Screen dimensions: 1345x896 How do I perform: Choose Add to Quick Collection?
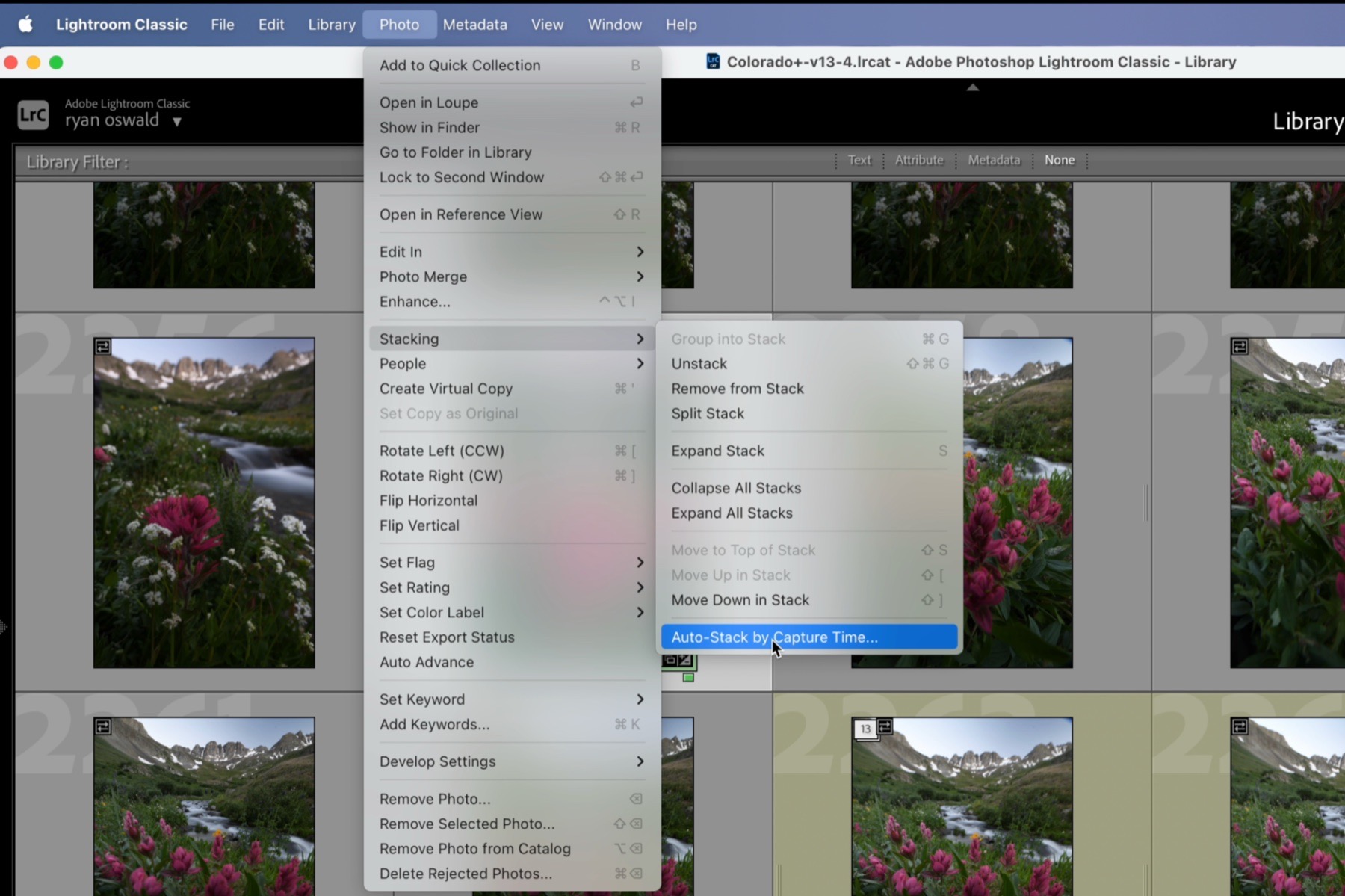coord(512,65)
